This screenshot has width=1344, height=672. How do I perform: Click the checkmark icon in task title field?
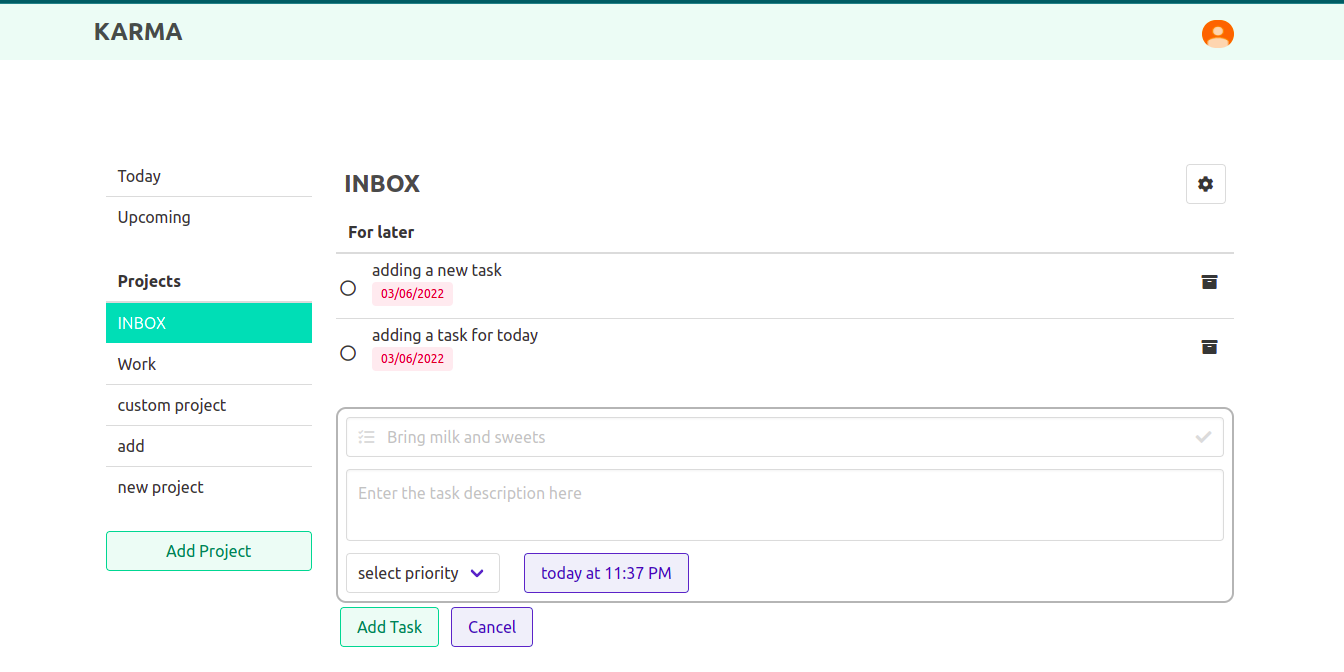tap(1203, 437)
